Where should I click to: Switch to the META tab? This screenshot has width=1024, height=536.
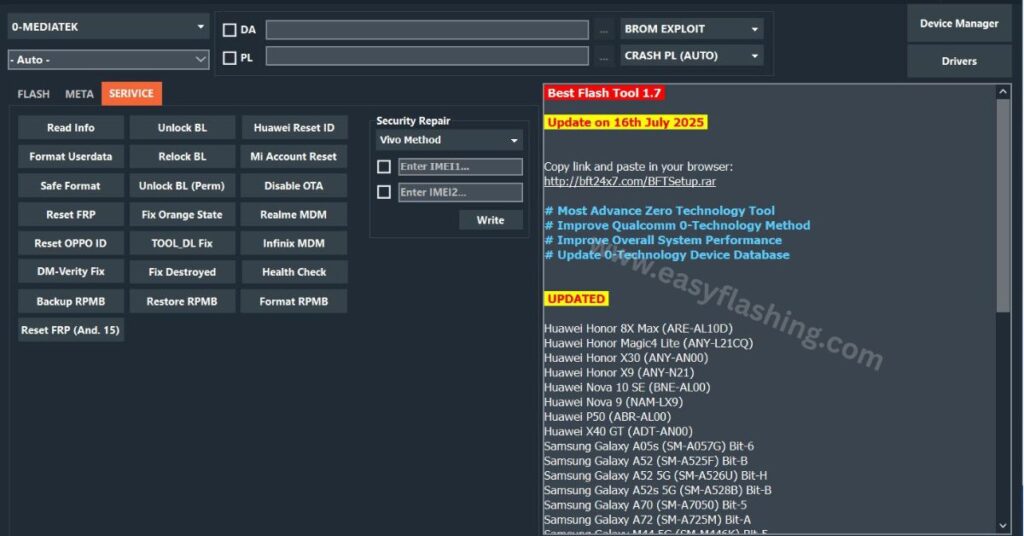coord(79,94)
